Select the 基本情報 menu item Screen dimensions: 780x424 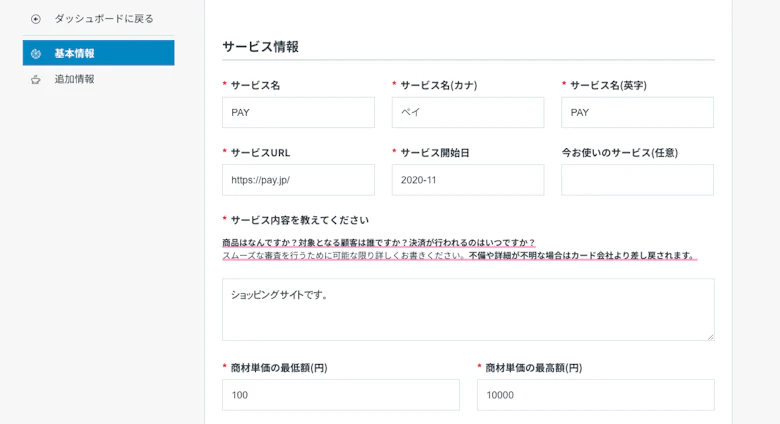(75, 53)
